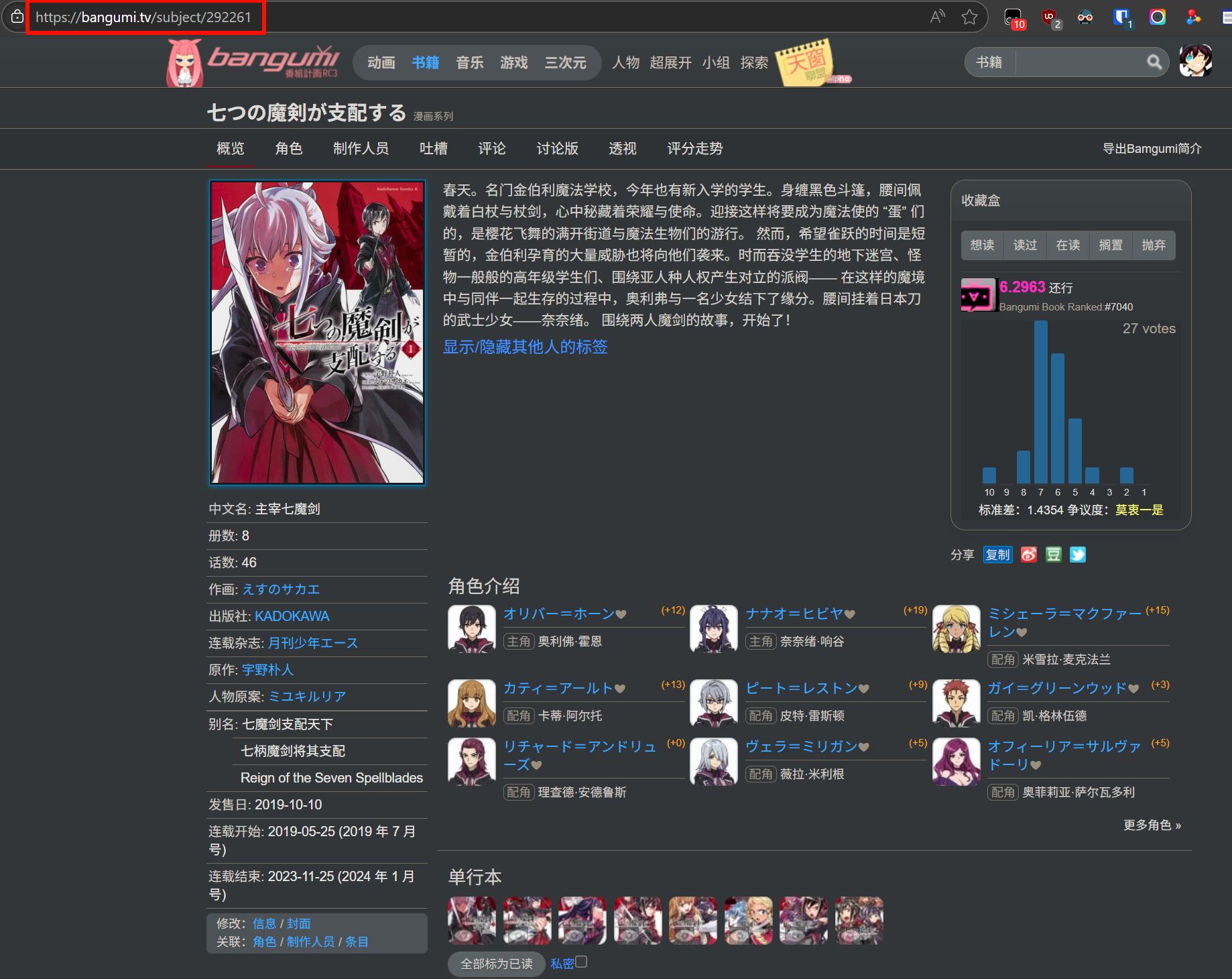
Task: Click 显示/隐藏其他人的标签 link
Action: point(526,347)
